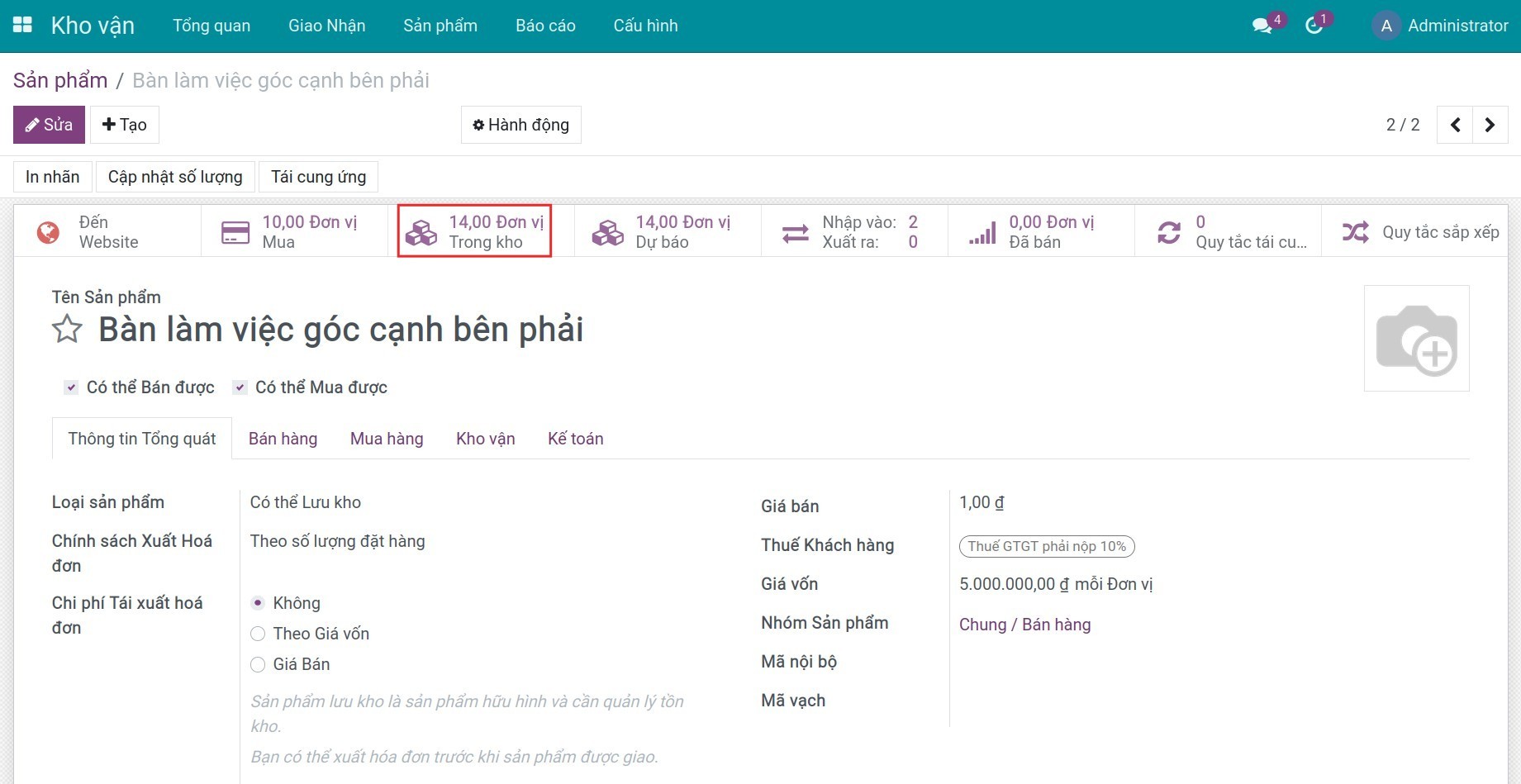Image resolution: width=1521 pixels, height=784 pixels.
Task: Switch to the Kho vận tab
Action: (x=486, y=439)
